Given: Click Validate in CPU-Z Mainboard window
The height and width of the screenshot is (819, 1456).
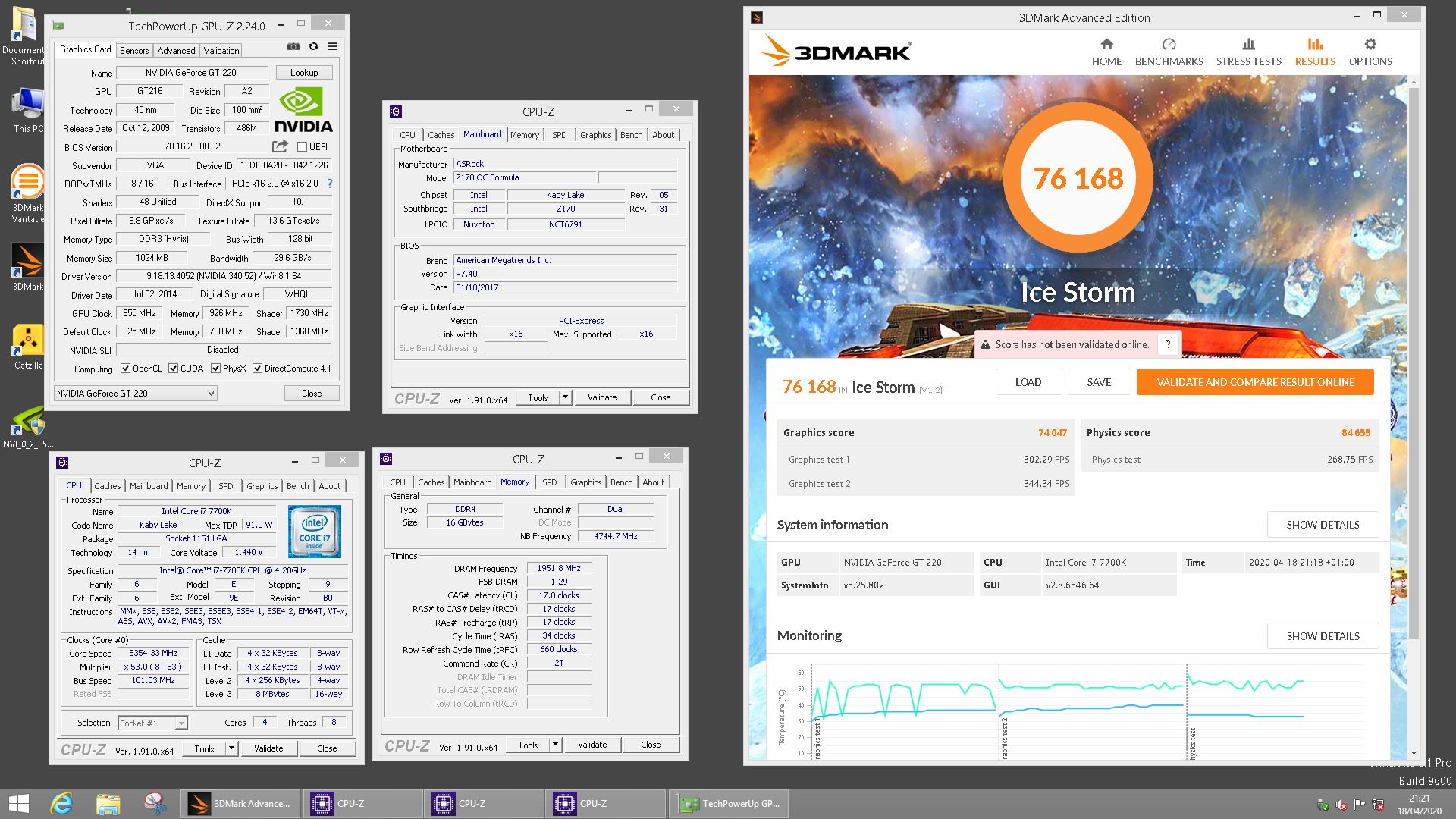Looking at the screenshot, I should [602, 397].
